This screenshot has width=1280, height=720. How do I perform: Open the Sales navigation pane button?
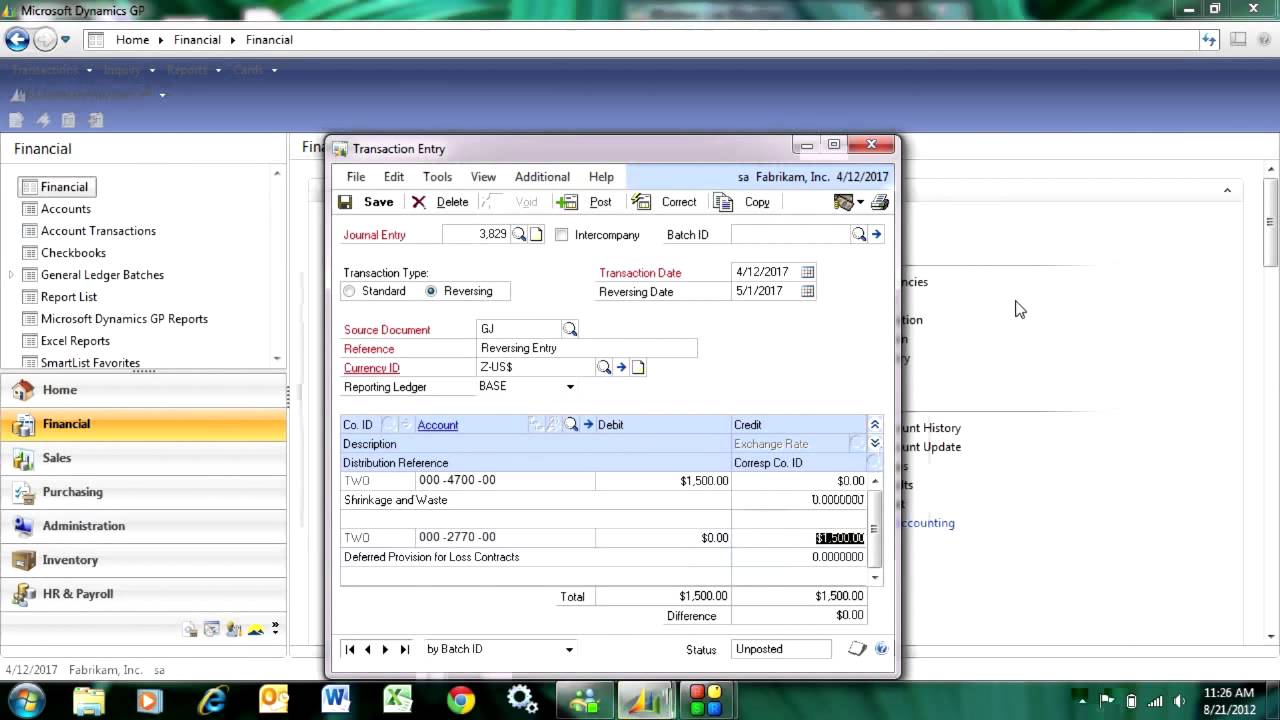pos(144,458)
